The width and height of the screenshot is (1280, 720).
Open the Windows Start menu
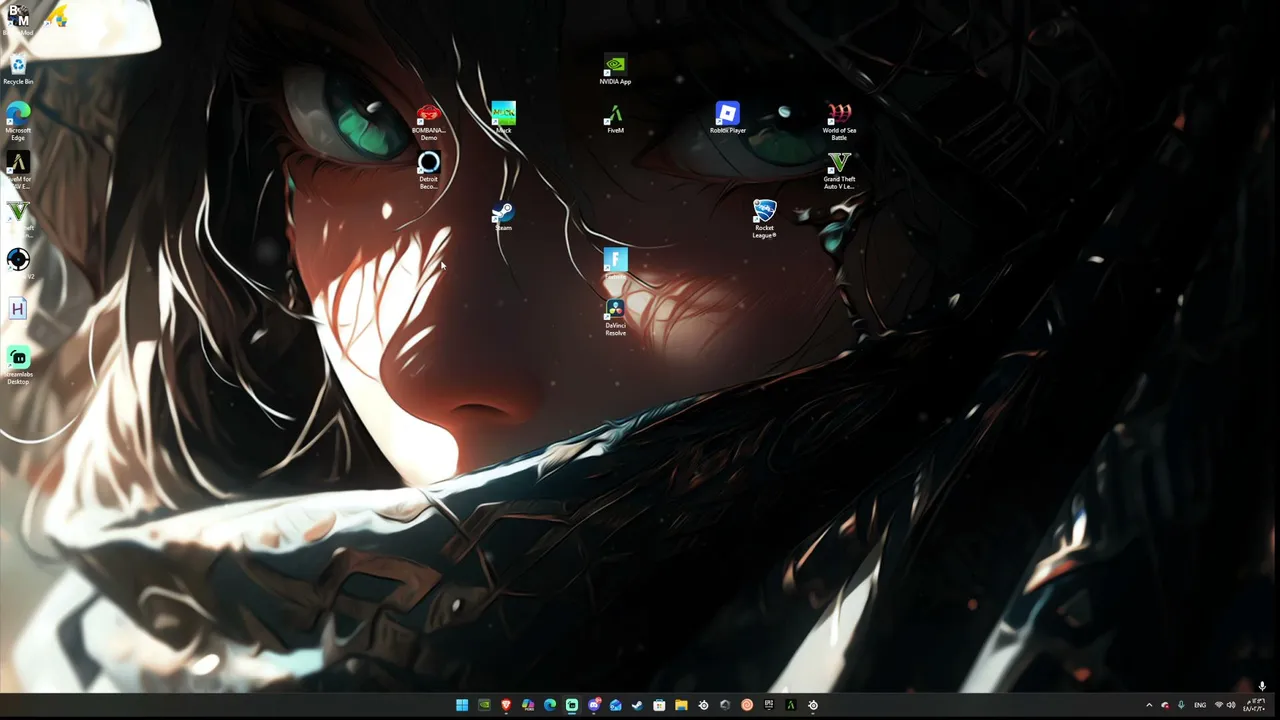tap(462, 705)
